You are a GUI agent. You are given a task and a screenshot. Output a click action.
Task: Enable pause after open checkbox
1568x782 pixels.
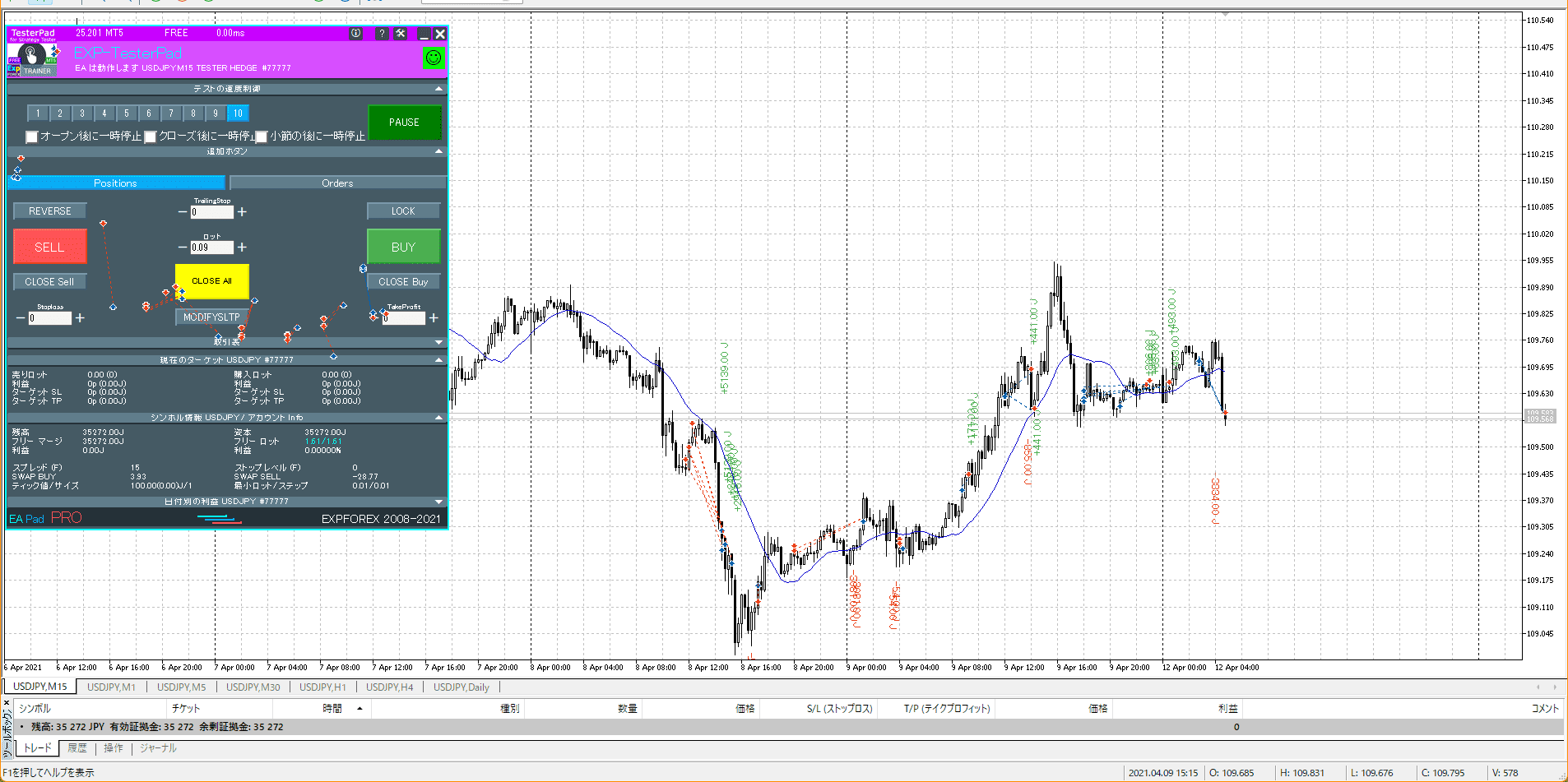32,137
